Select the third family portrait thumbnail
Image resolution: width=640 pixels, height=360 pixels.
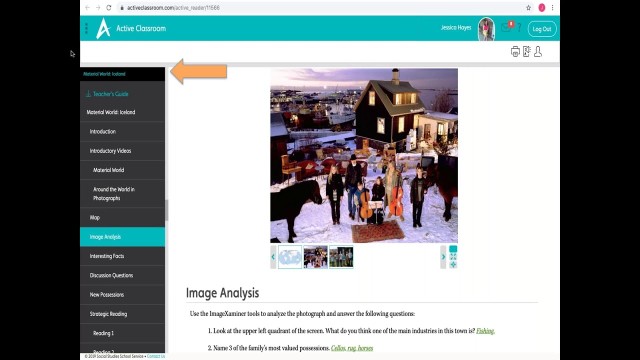click(x=341, y=257)
